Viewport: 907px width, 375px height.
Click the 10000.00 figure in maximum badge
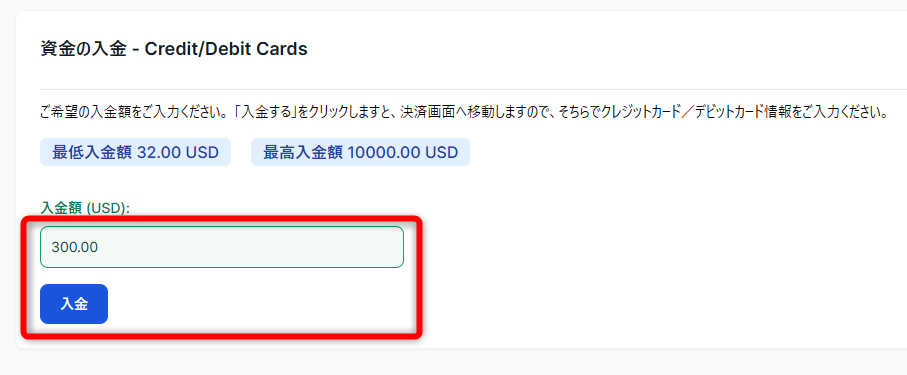click(385, 153)
